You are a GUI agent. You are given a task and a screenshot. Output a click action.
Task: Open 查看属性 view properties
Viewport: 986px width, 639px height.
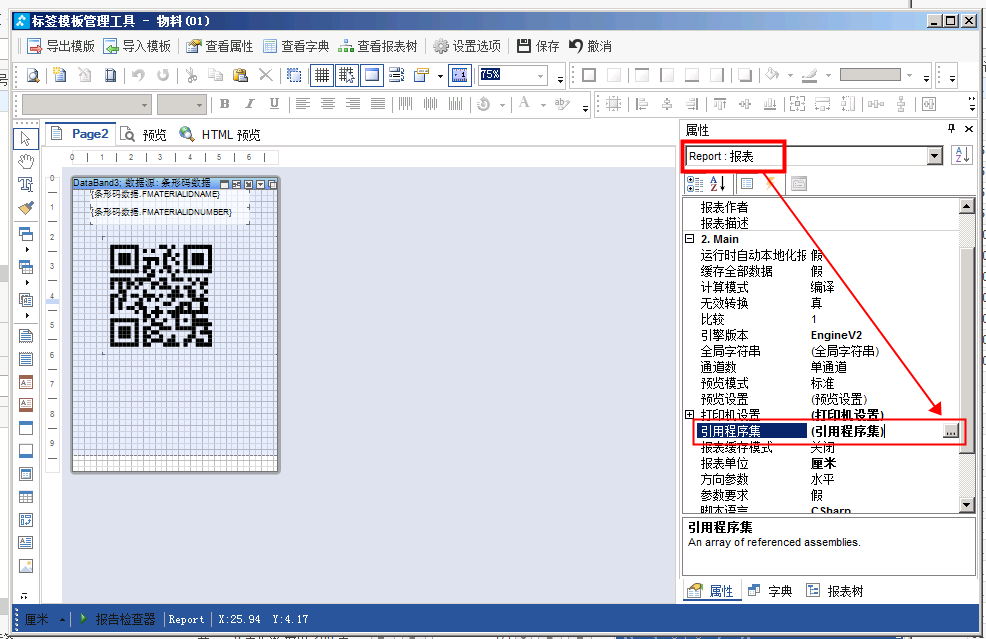pyautogui.click(x=220, y=46)
